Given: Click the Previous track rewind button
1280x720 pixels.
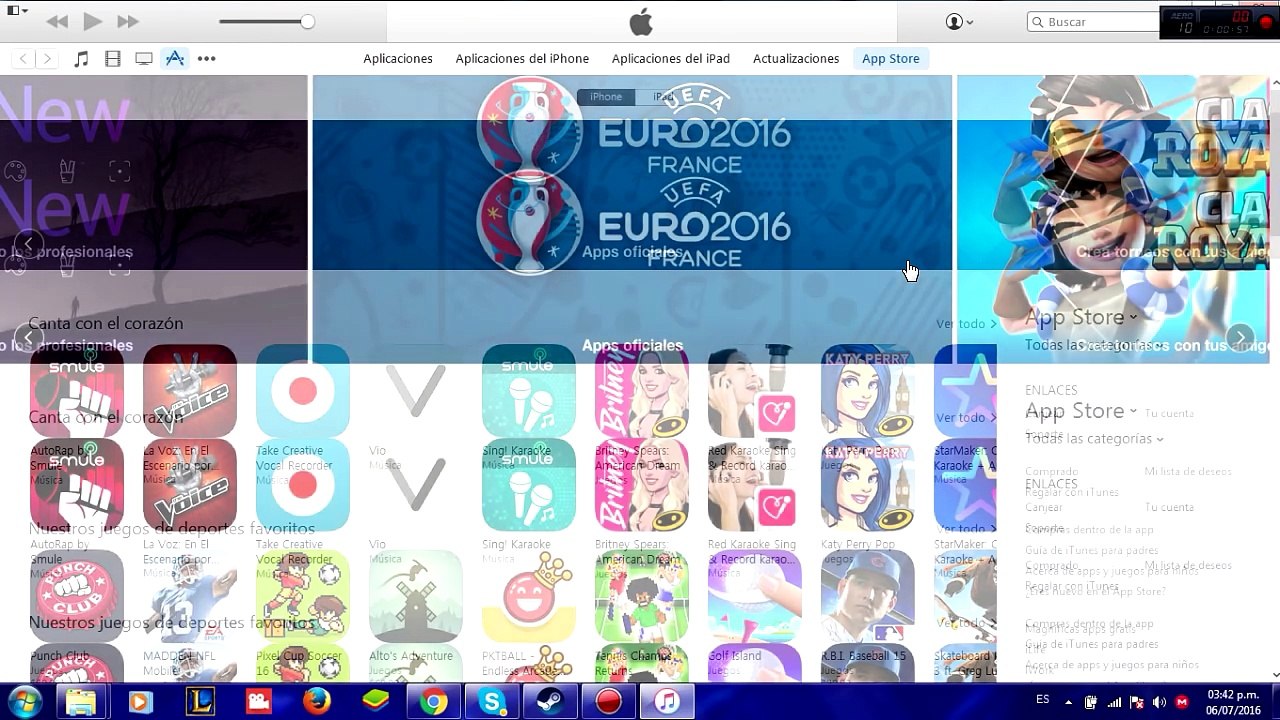Looking at the screenshot, I should (57, 21).
